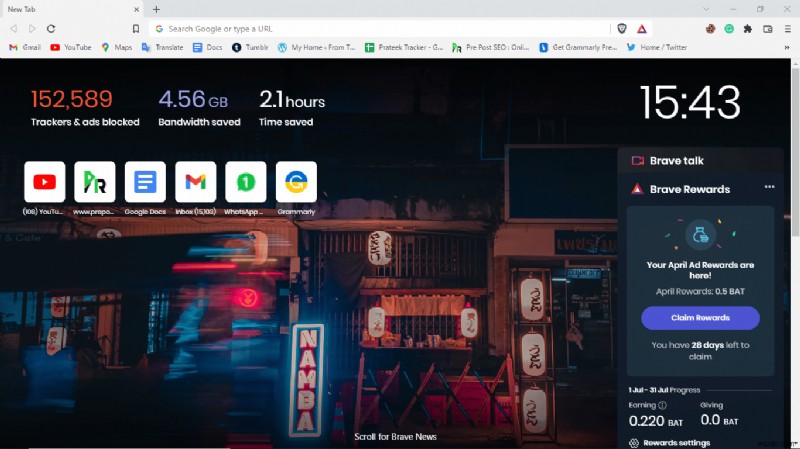Bookmark this page with the bookmark icon
The image size is (800, 449).
click(136, 29)
